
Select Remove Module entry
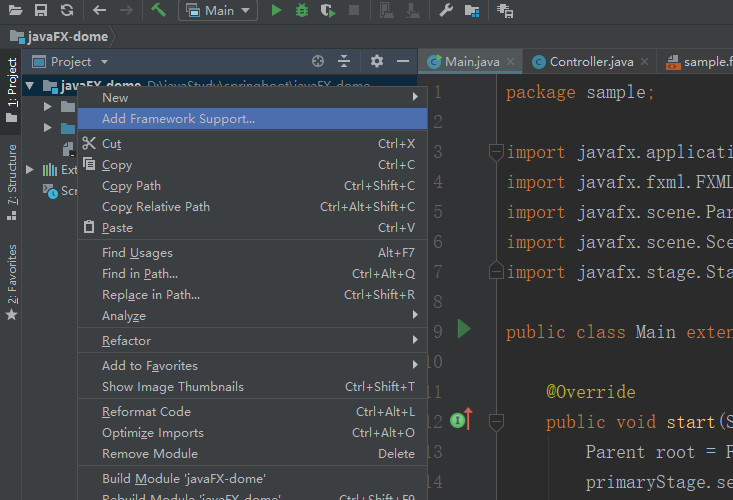click(252, 453)
